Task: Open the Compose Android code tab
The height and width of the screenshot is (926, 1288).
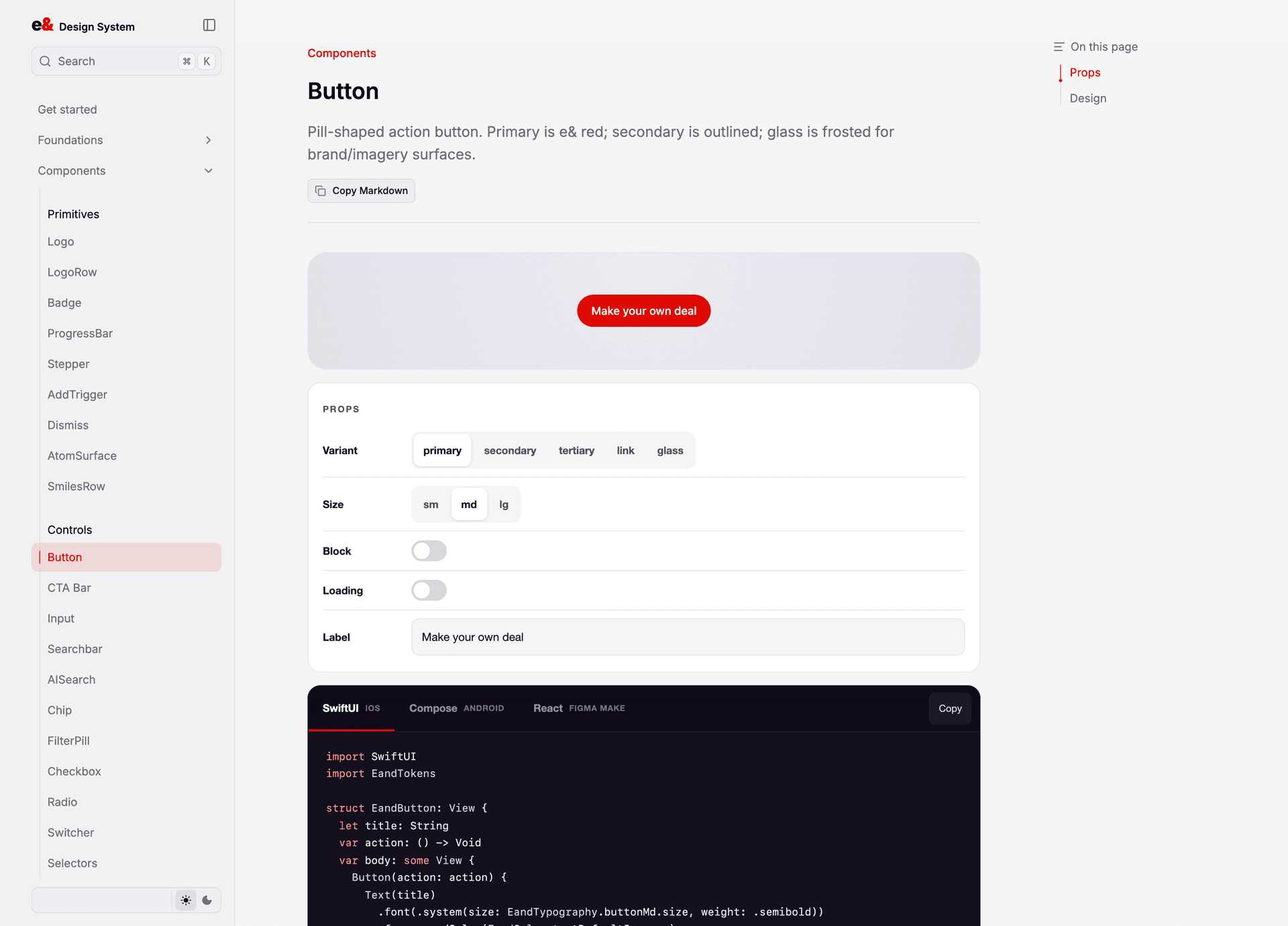Action: pos(456,709)
